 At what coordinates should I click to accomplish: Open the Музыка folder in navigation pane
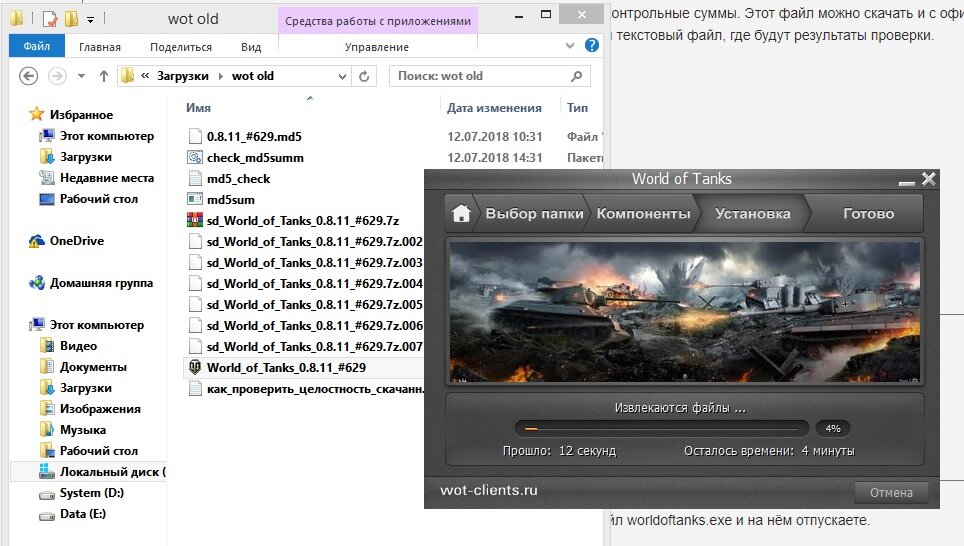(x=82, y=430)
